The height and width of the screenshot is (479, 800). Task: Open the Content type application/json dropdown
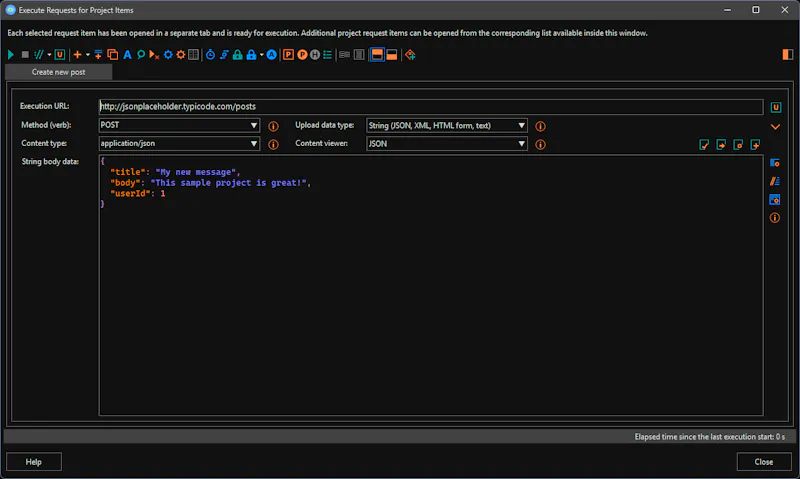click(x=179, y=144)
